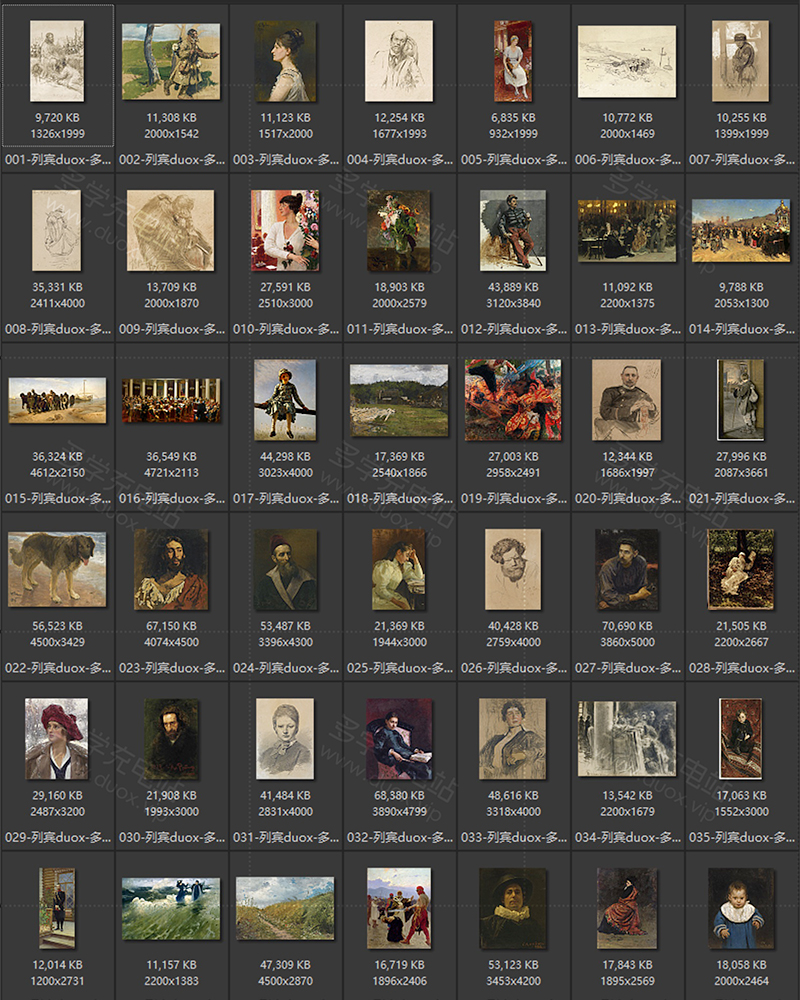
Task: Select file name label 019-列宾duox
Action: click(x=514, y=498)
